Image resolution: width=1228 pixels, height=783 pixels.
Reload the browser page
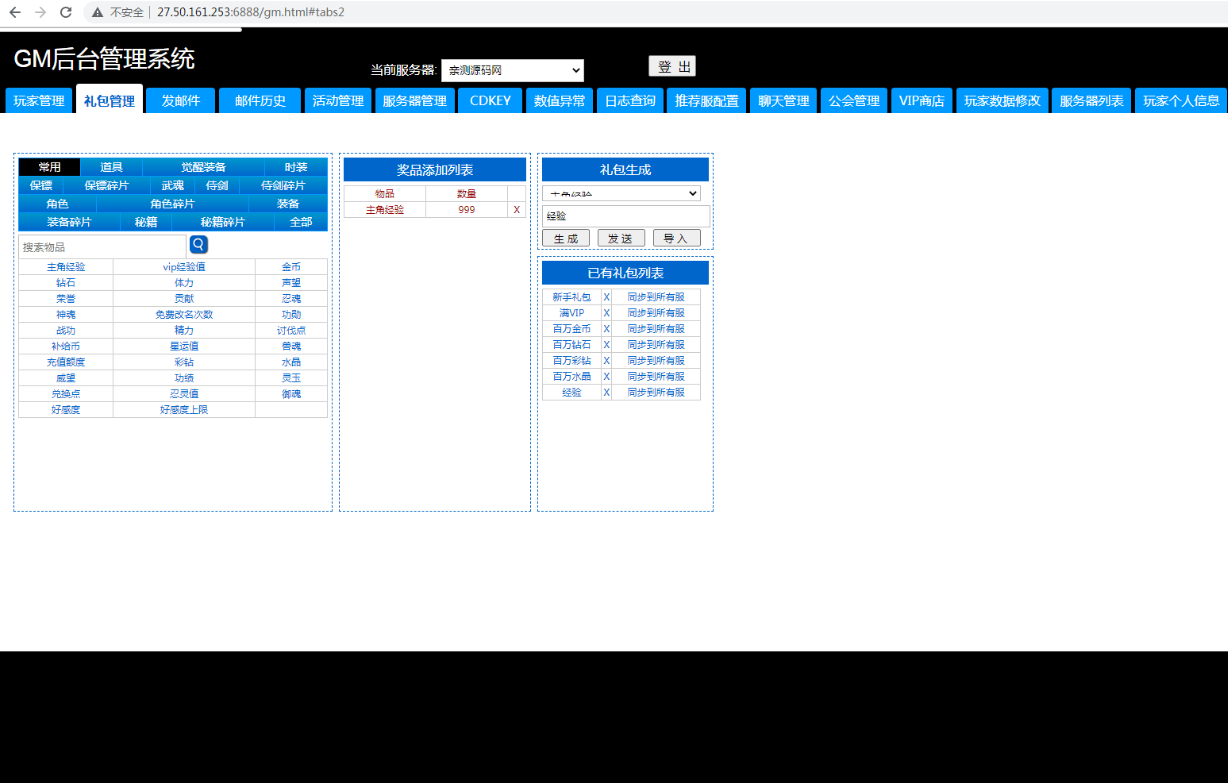[x=66, y=12]
